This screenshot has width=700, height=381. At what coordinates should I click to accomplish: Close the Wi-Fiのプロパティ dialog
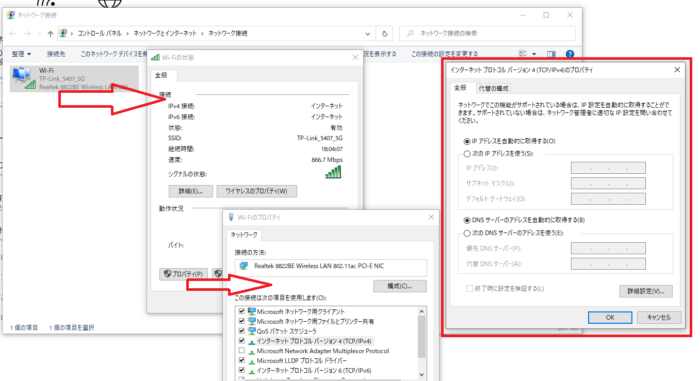pyautogui.click(x=431, y=217)
